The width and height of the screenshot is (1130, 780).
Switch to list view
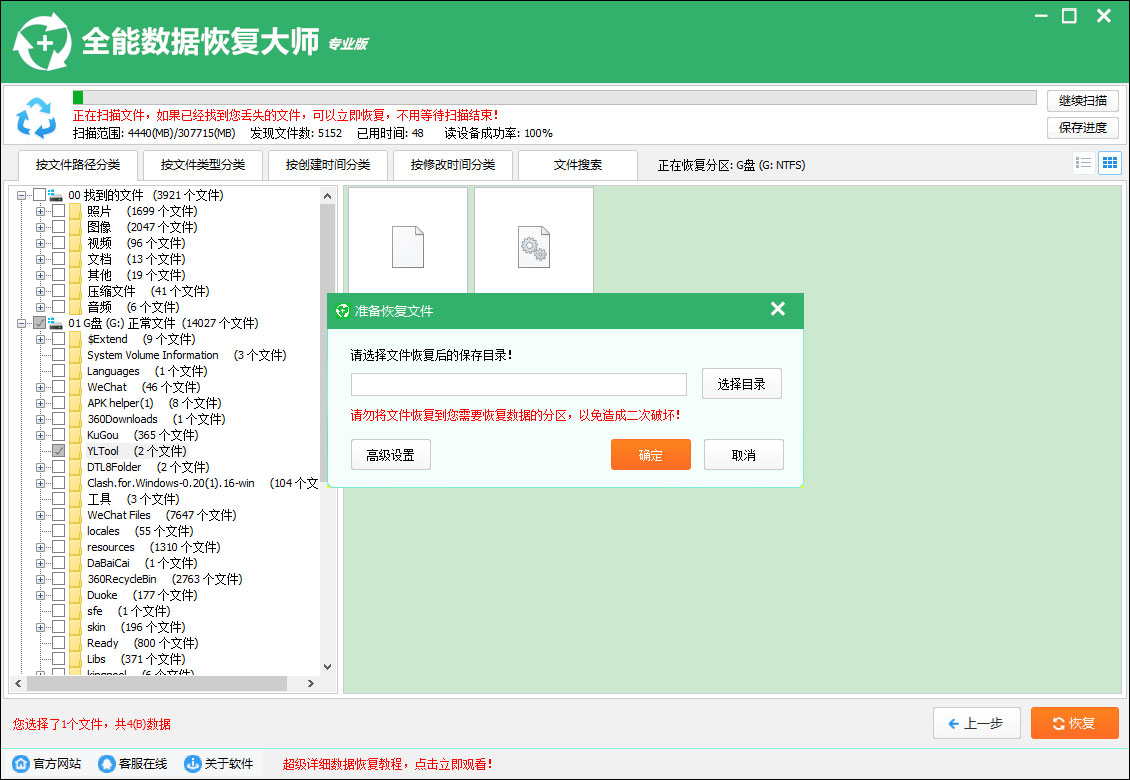(1083, 162)
